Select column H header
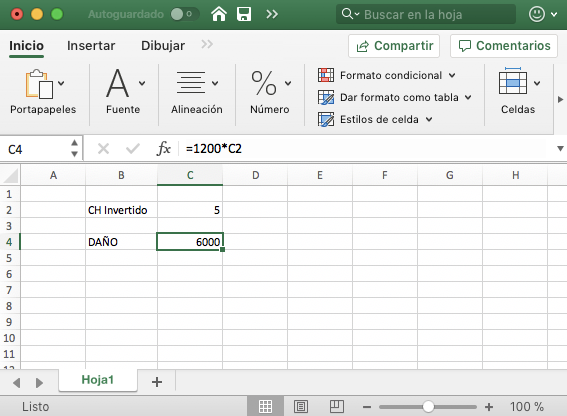This screenshot has height=416, width=567. 515,175
